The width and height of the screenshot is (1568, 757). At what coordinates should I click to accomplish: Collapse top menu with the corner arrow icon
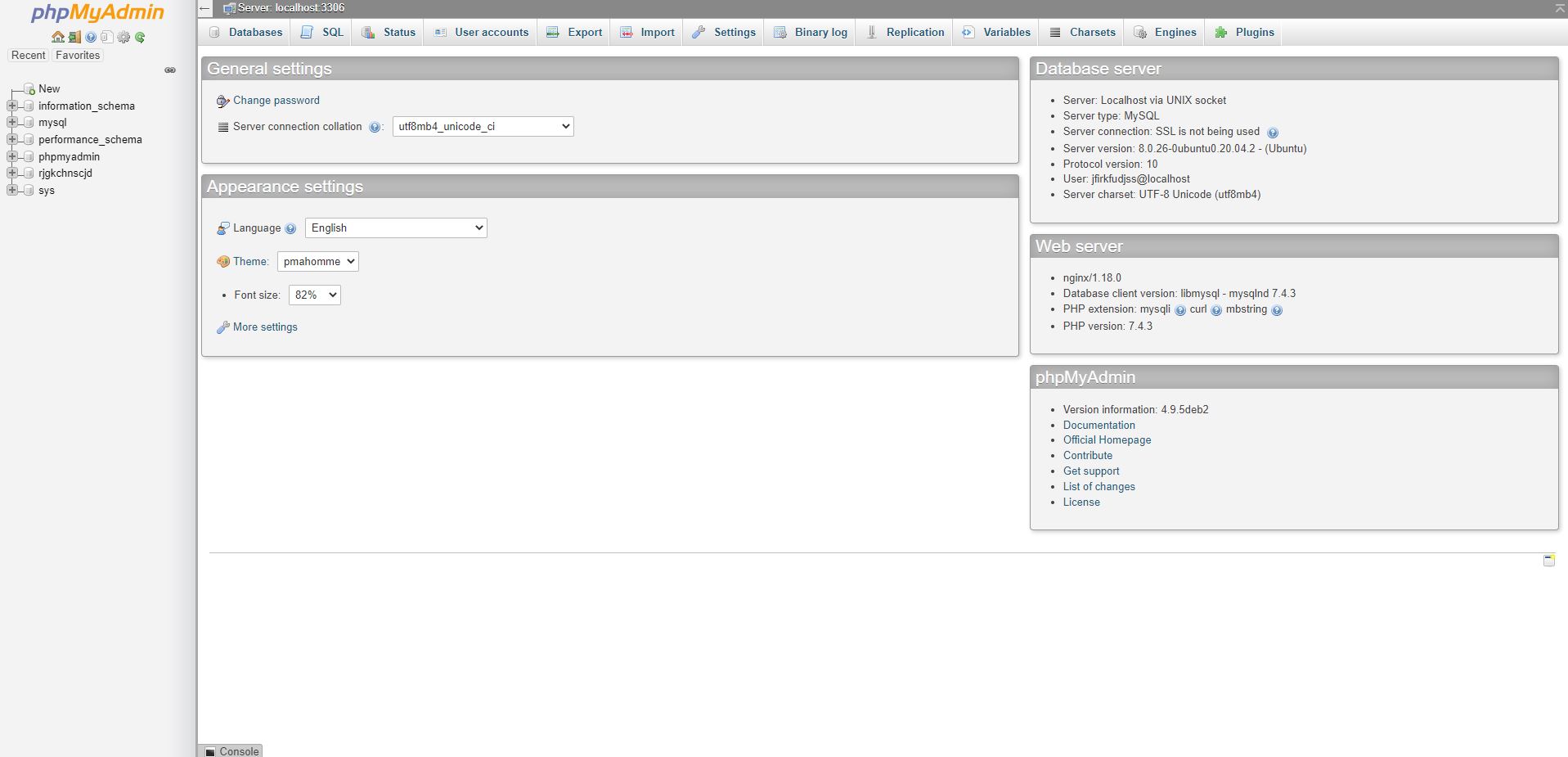coord(1560,7)
